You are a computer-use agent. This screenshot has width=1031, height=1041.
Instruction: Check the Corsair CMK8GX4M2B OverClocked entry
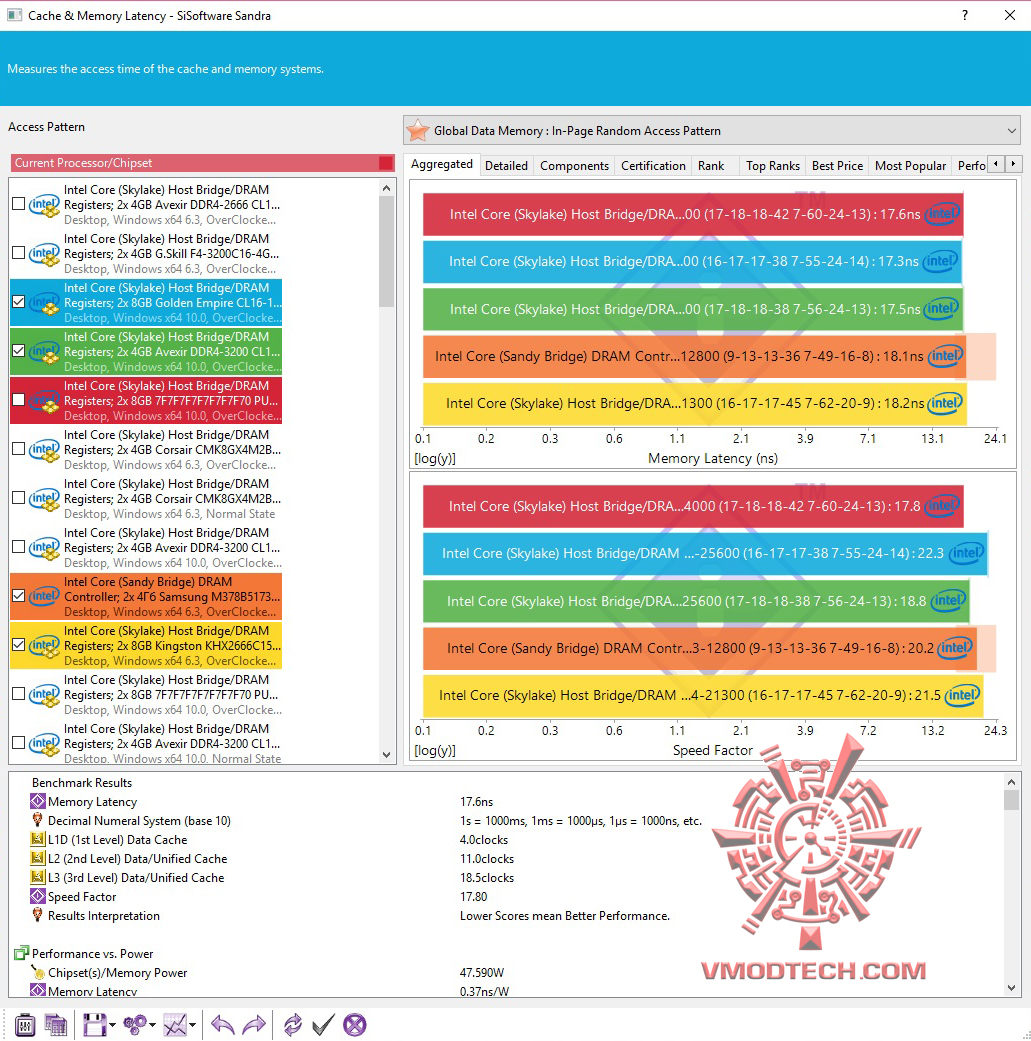click(x=19, y=449)
